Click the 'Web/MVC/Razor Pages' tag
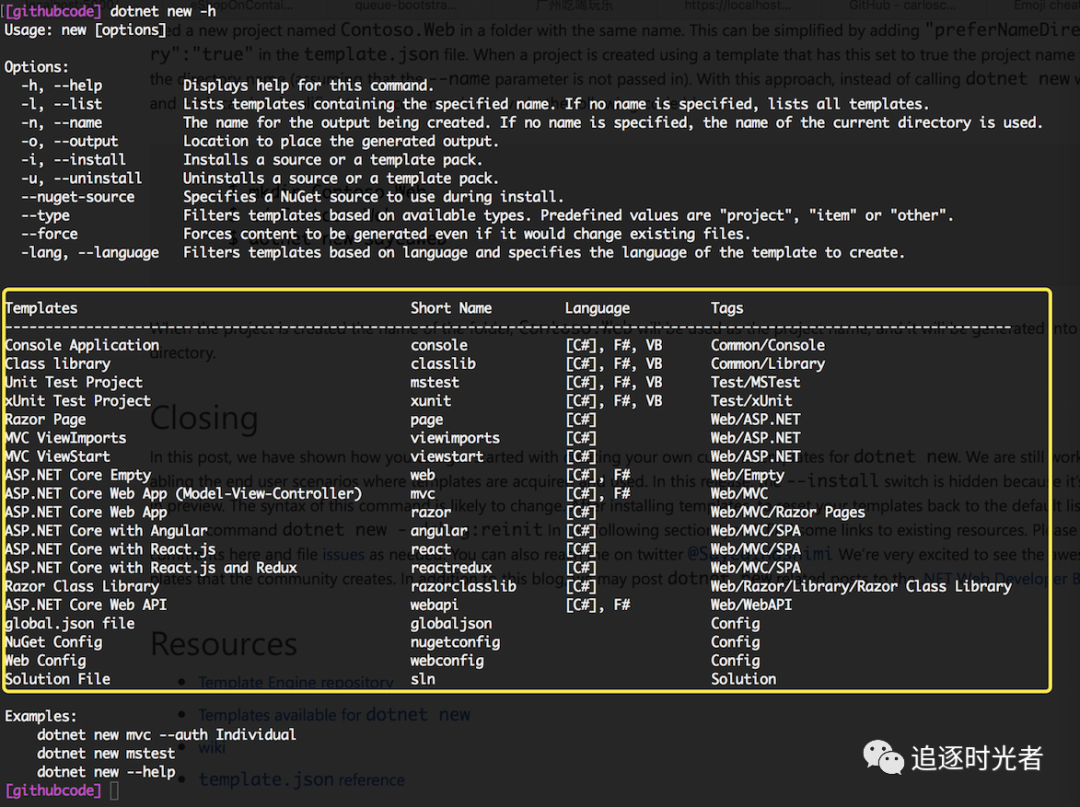 (x=788, y=512)
